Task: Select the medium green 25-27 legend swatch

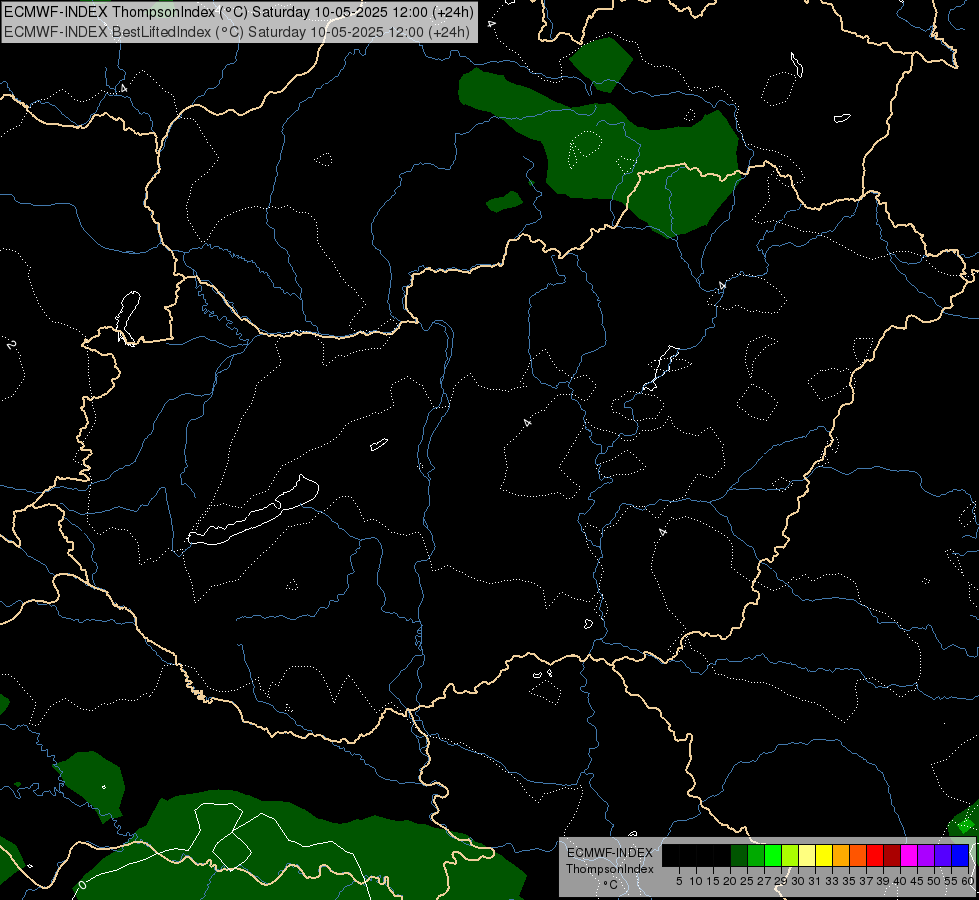Action: (756, 855)
